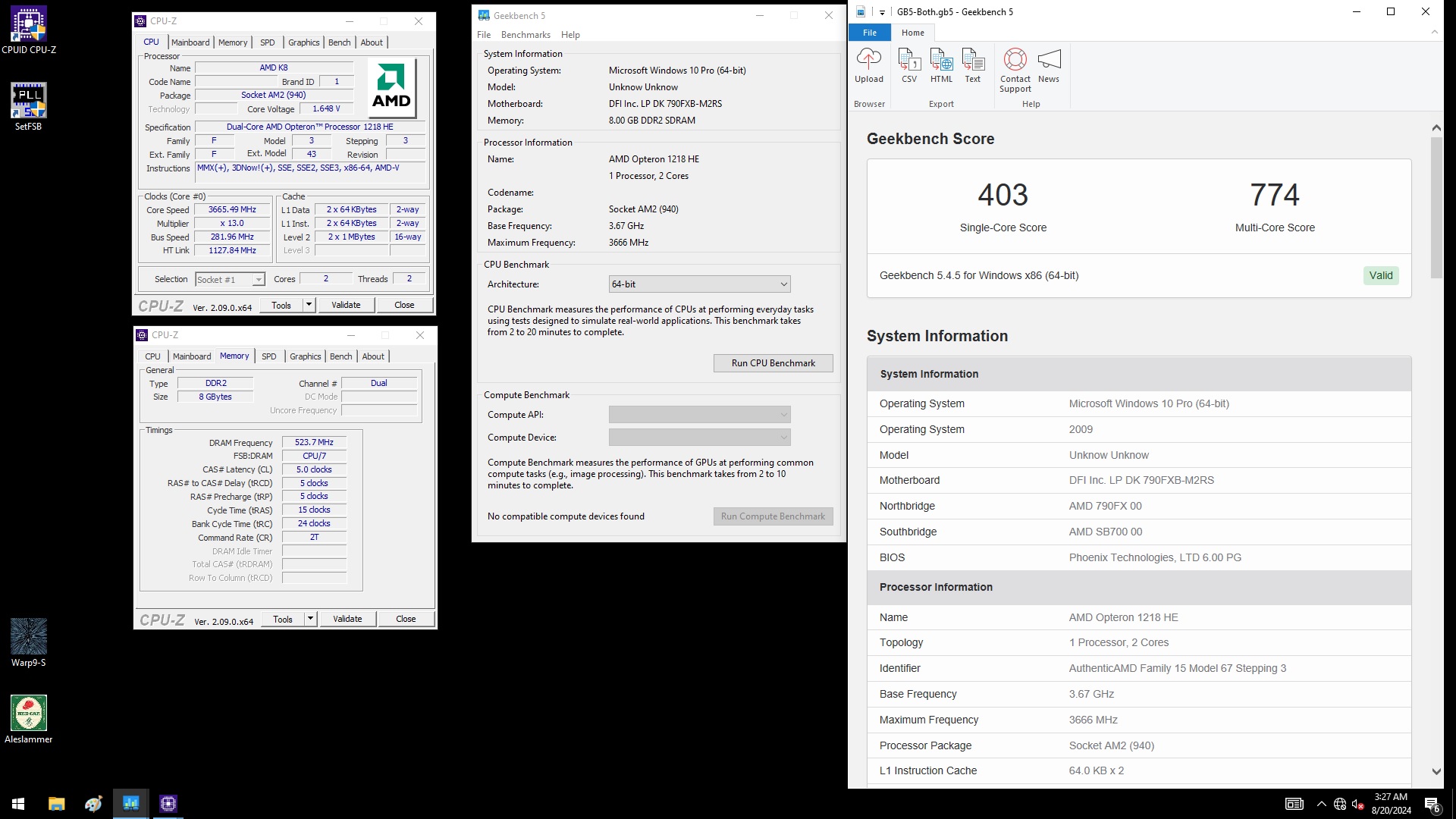Click the AMD logo in CPU-Z
1456x819 pixels.
[x=391, y=88]
